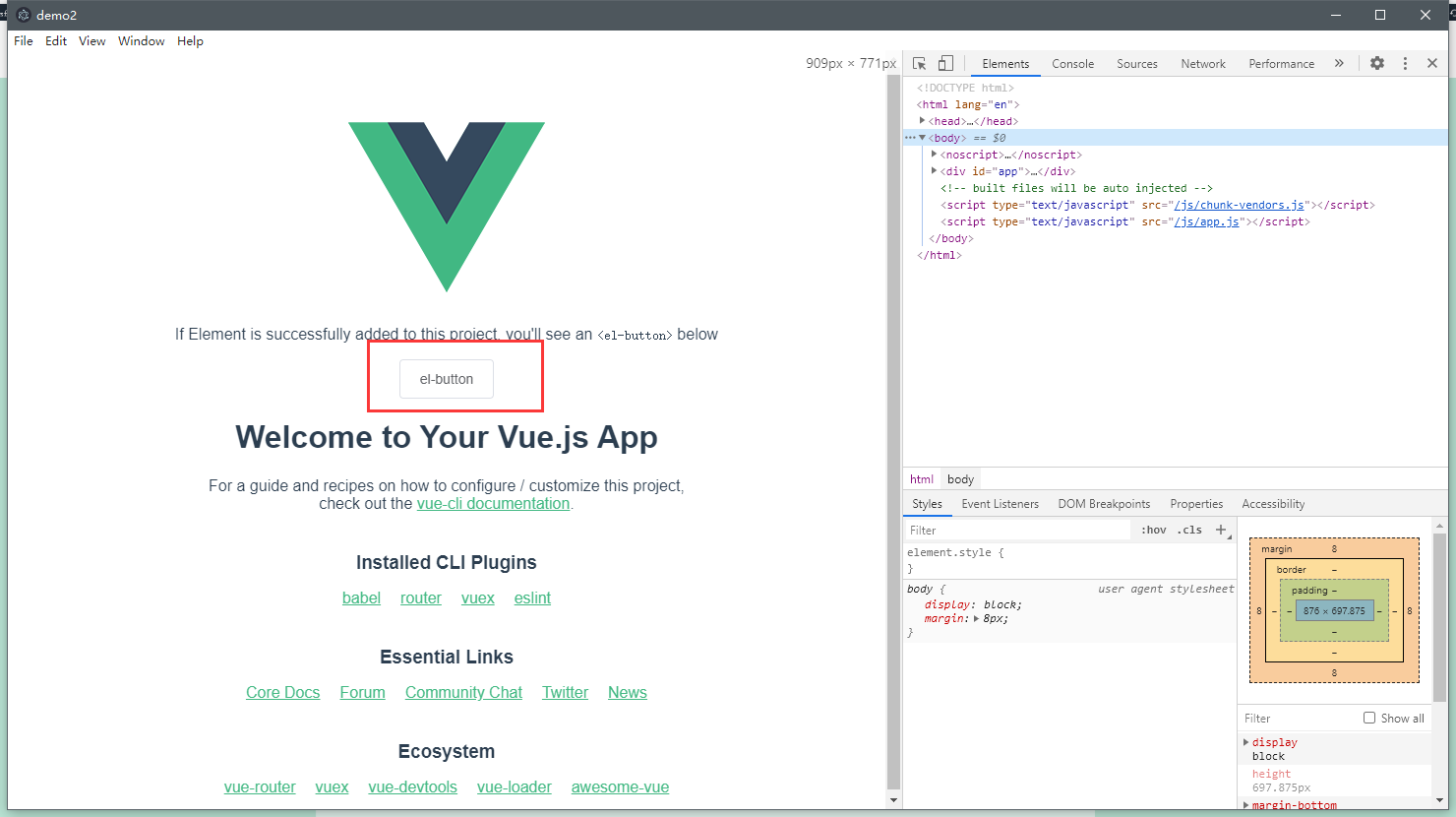The image size is (1456, 817).
Task: Toggle the device toolbar icon
Action: coord(945,63)
